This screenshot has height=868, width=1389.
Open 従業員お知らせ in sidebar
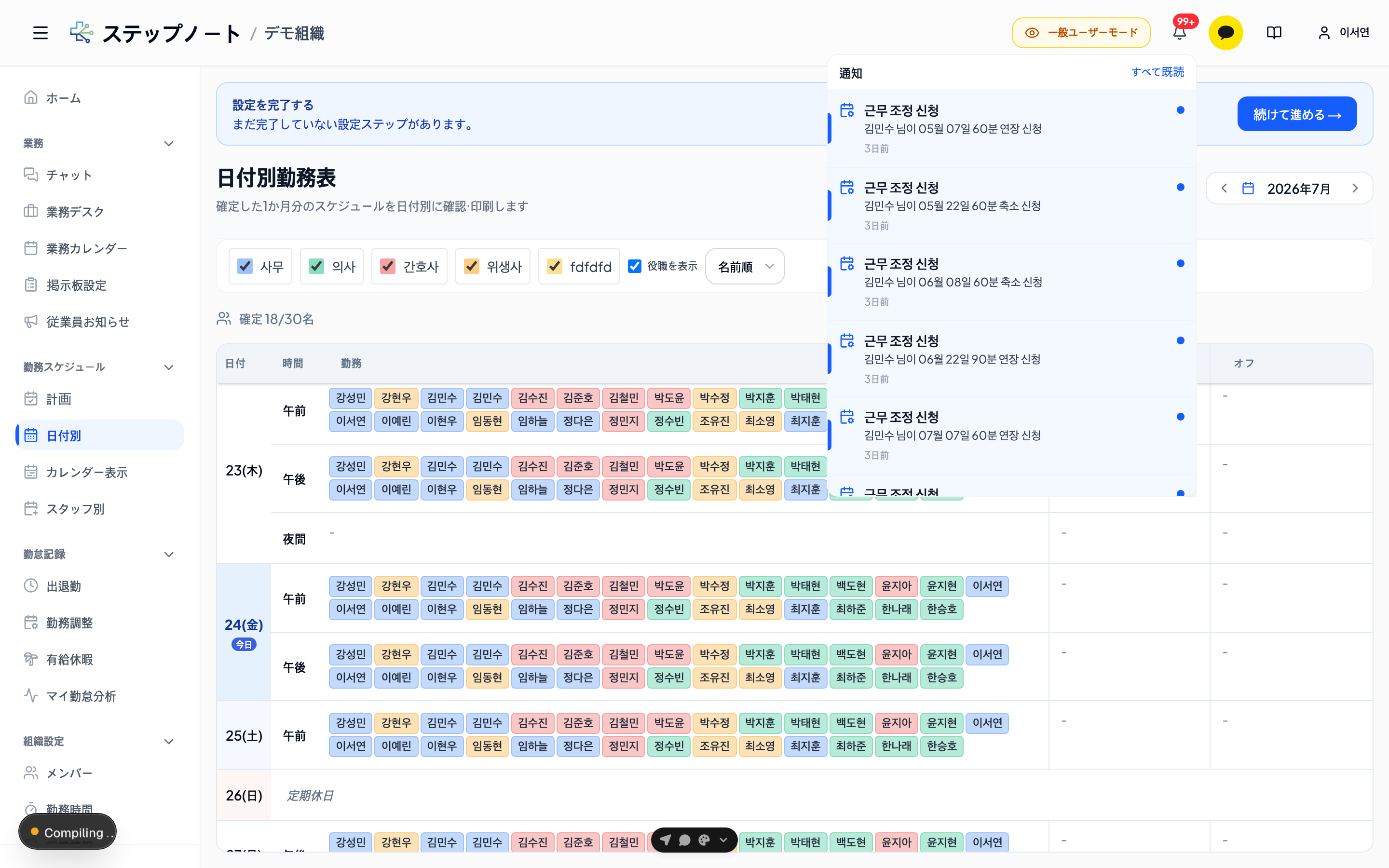point(99,322)
